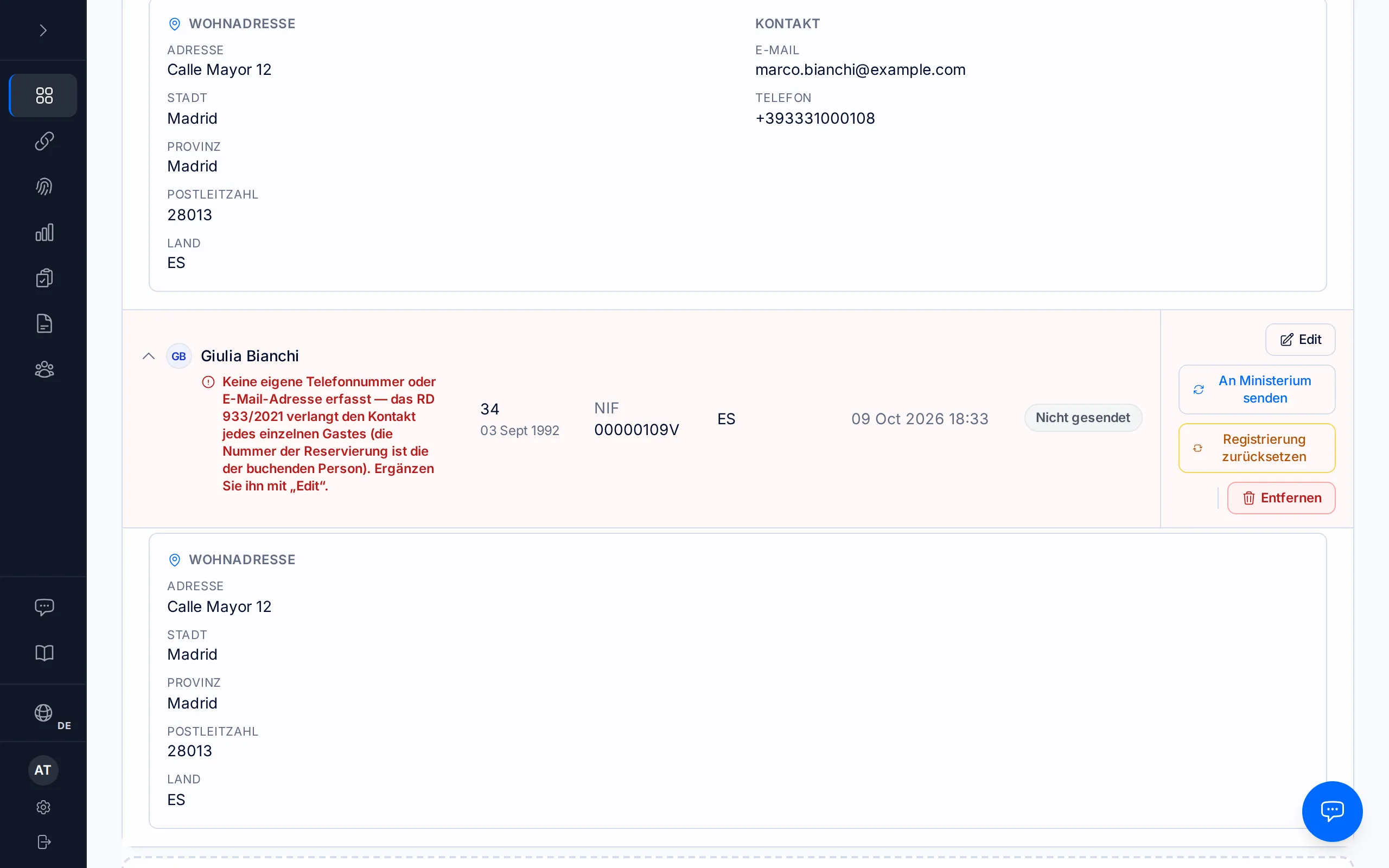
Task: Open the blue chat support bubble
Action: pyautogui.click(x=1331, y=810)
